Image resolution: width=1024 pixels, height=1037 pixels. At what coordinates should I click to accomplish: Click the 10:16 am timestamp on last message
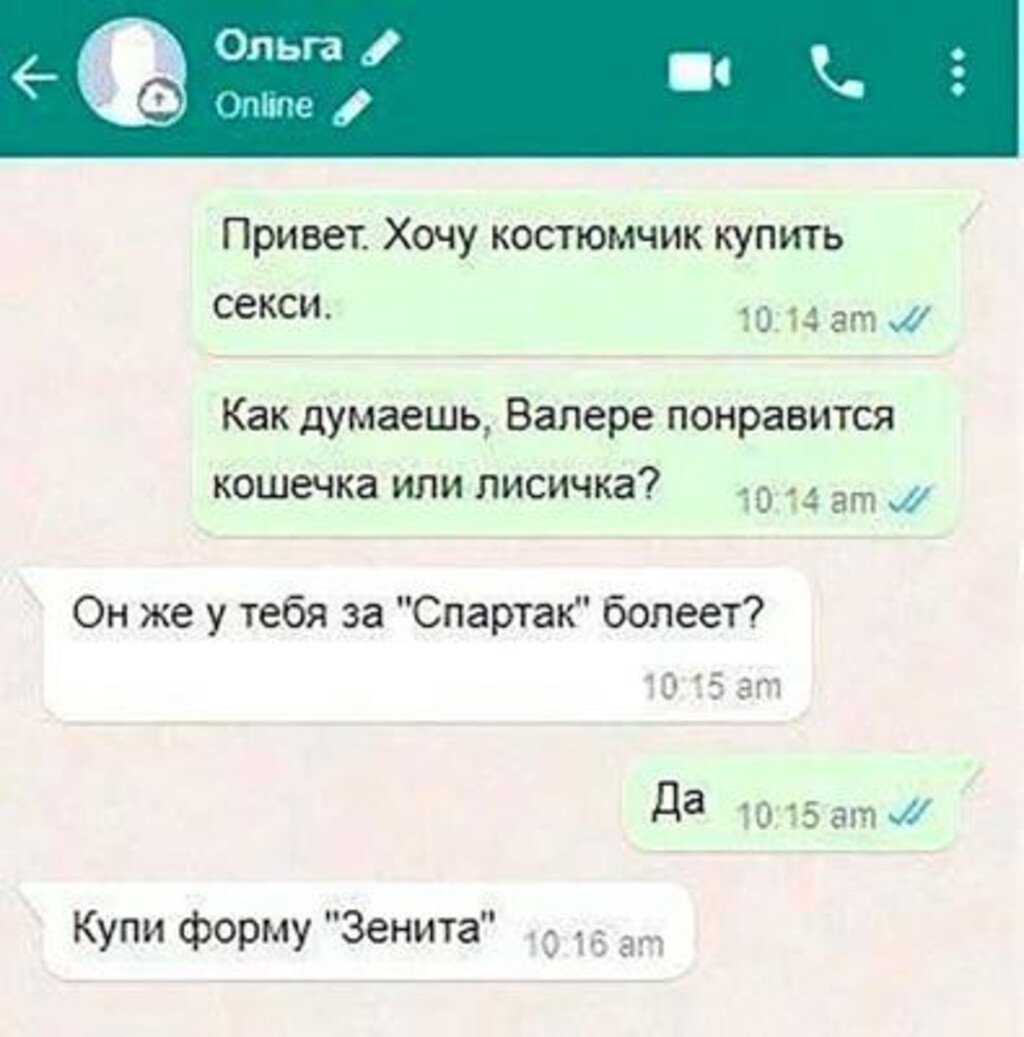(x=593, y=944)
